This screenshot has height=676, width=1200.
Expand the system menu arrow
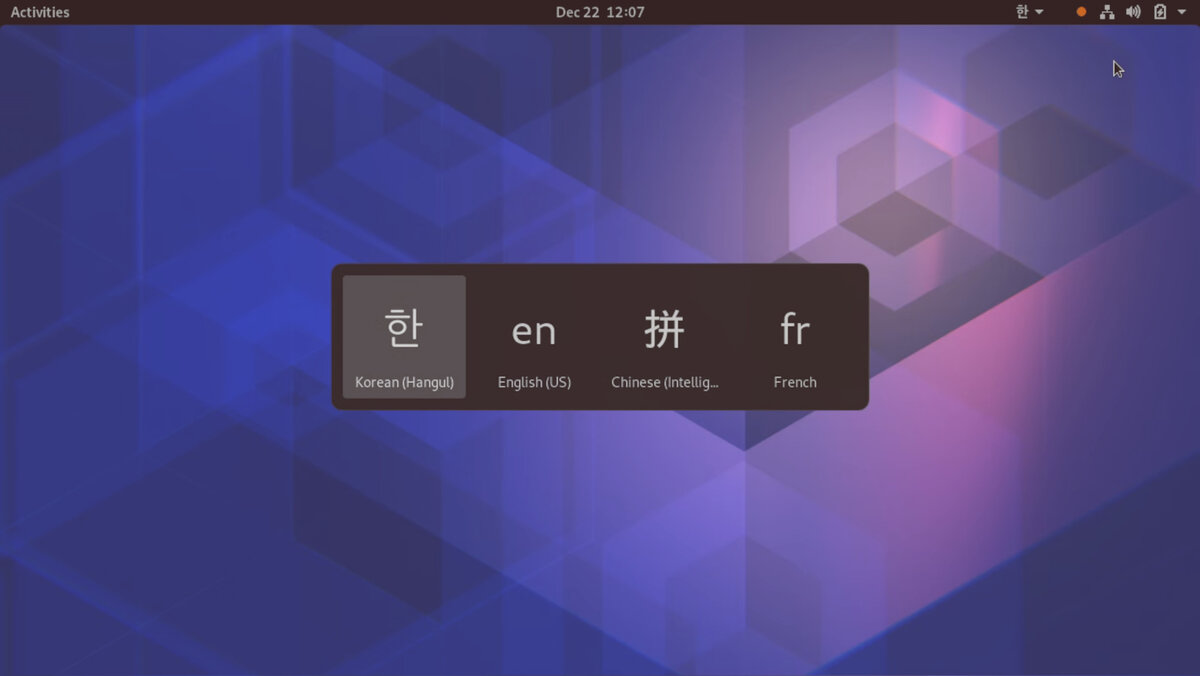click(1181, 12)
